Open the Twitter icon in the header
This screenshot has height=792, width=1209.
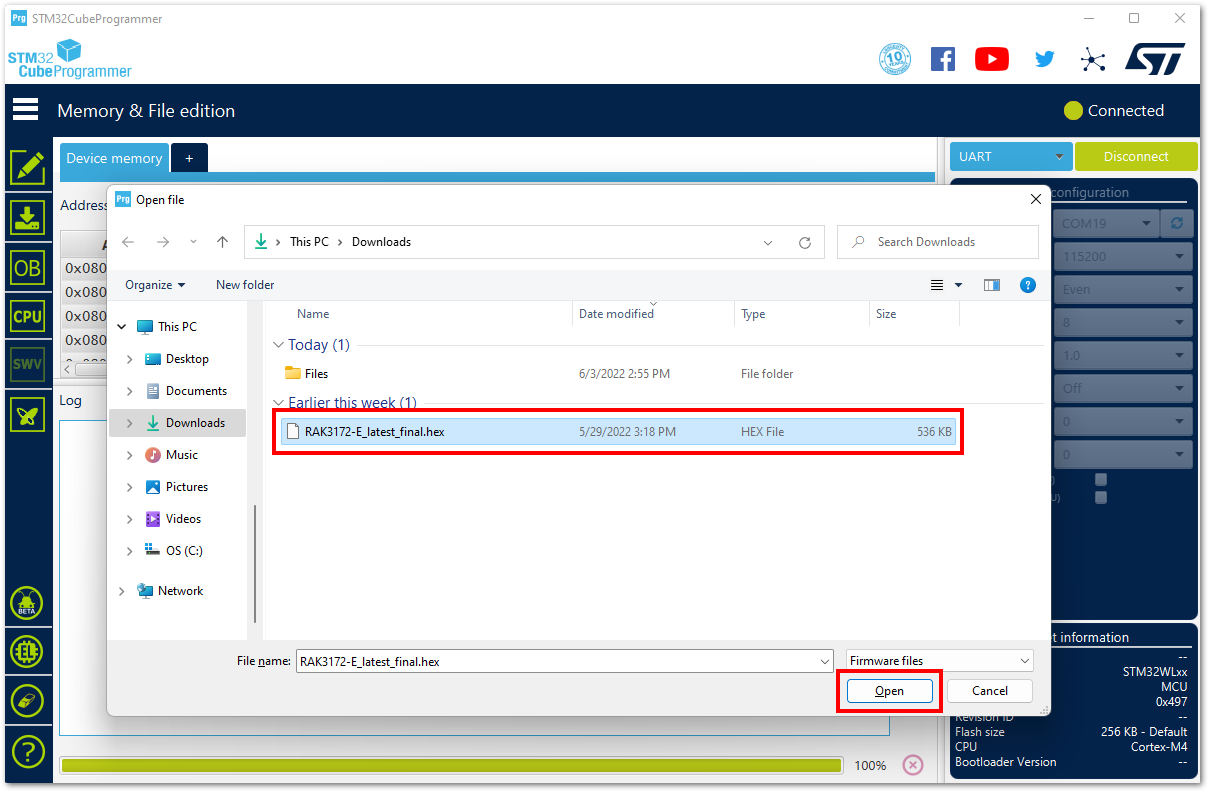point(1045,59)
